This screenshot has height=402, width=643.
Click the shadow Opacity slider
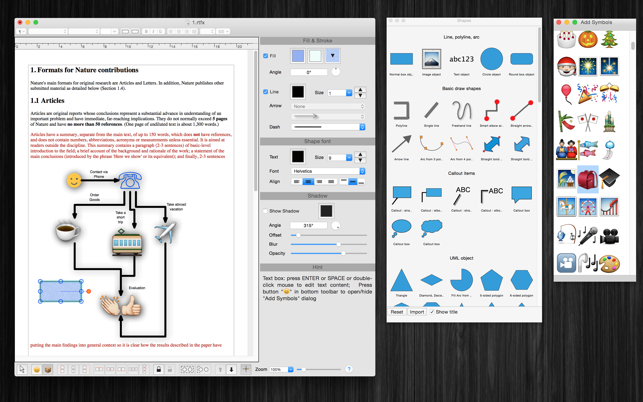[329, 254]
